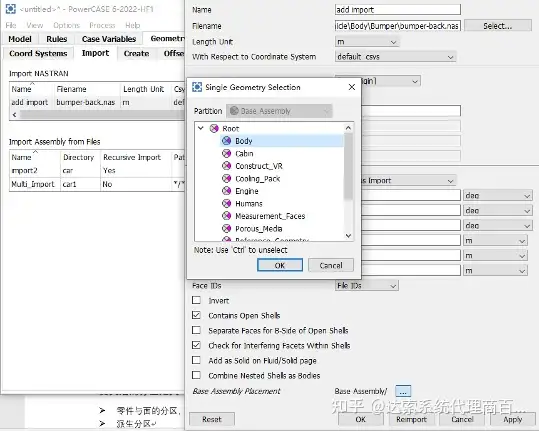Select the Engine tree item
This screenshot has width=539, height=431.
(246, 191)
